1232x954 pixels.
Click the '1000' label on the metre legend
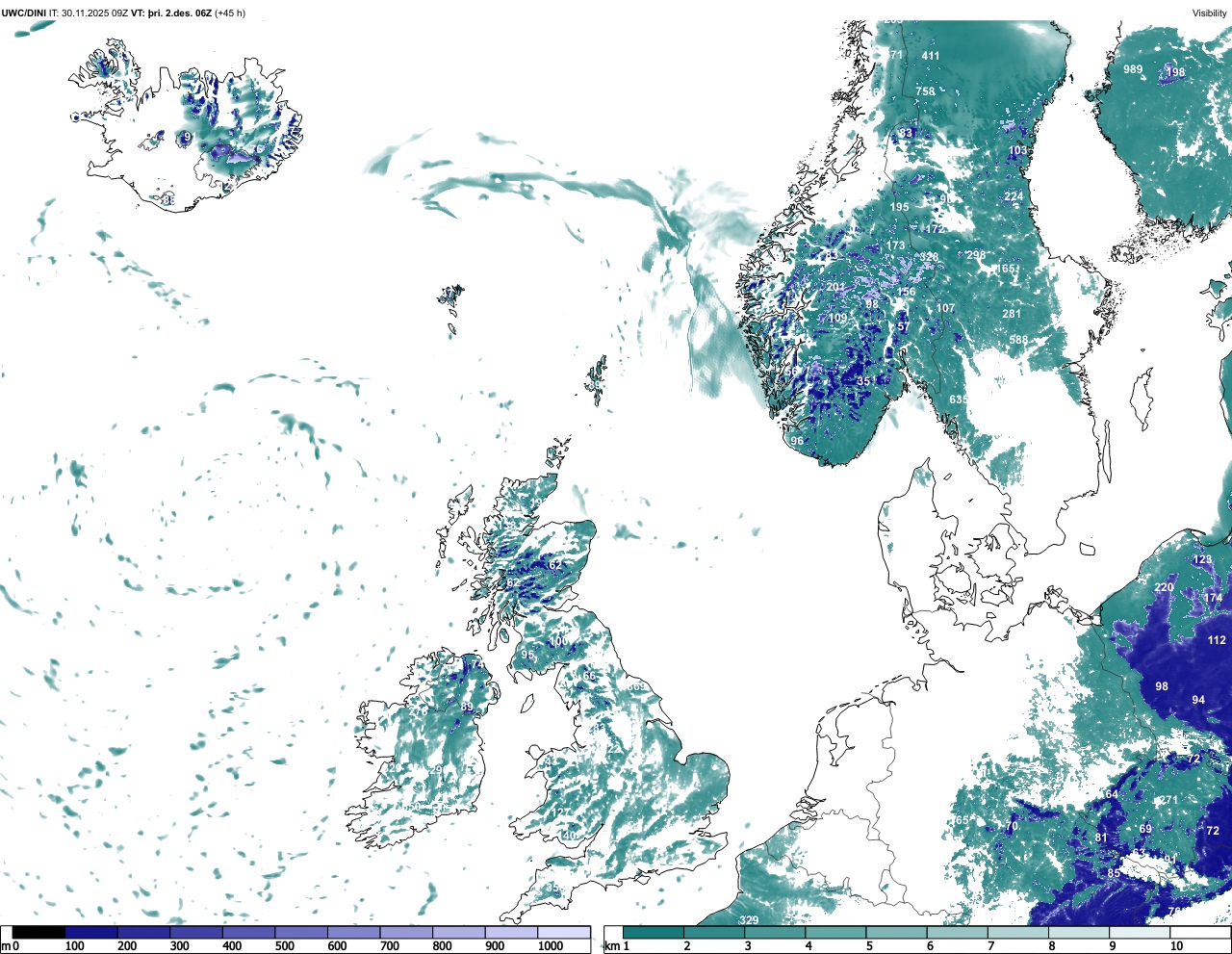click(x=551, y=946)
